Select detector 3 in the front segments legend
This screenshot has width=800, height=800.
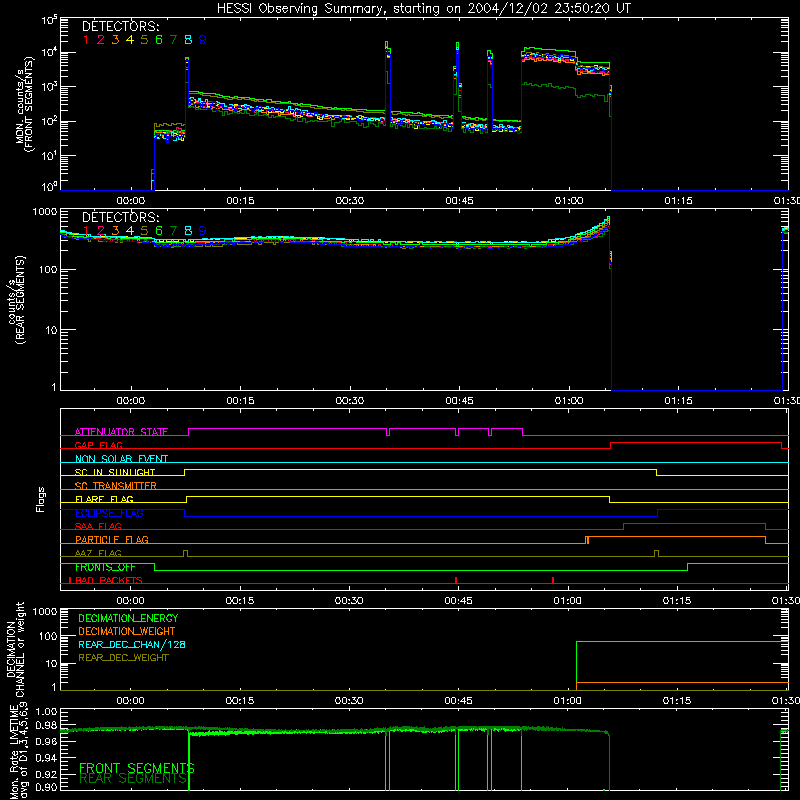[x=115, y=40]
